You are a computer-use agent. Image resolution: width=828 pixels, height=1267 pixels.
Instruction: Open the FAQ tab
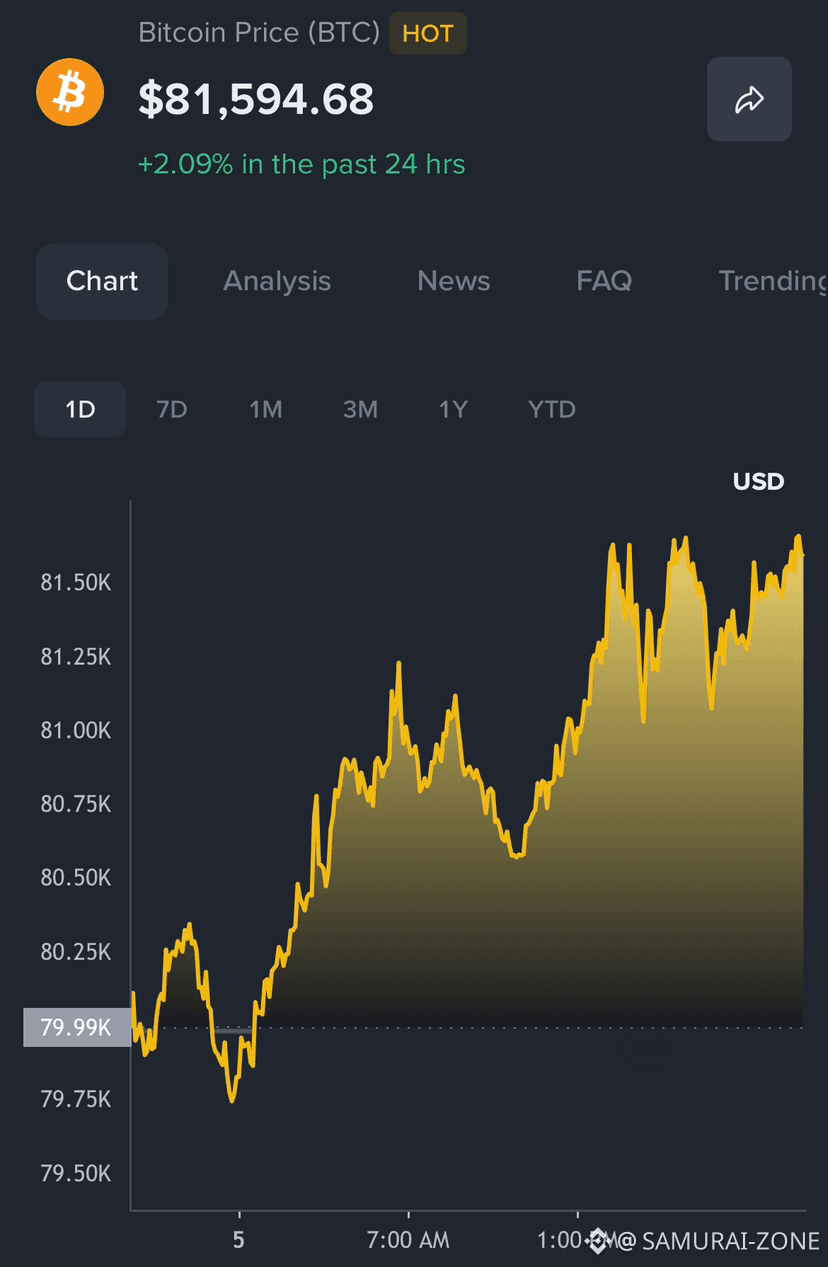point(604,281)
